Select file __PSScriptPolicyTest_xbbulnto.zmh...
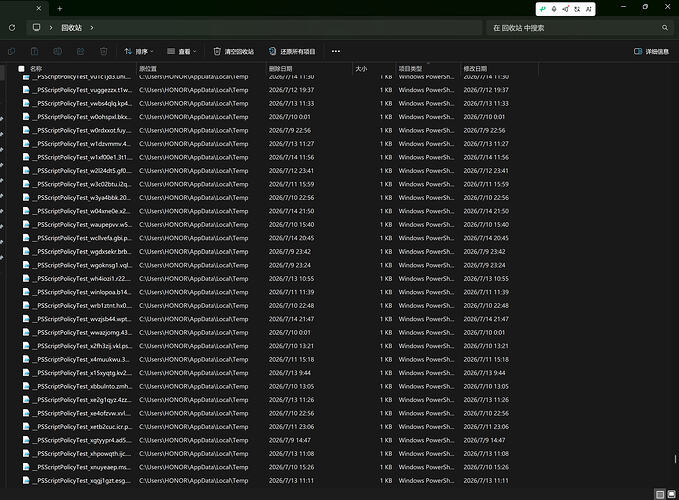679x500 pixels. click(84, 387)
